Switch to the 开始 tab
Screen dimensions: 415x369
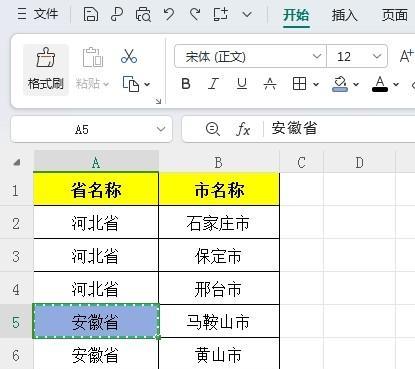point(296,15)
